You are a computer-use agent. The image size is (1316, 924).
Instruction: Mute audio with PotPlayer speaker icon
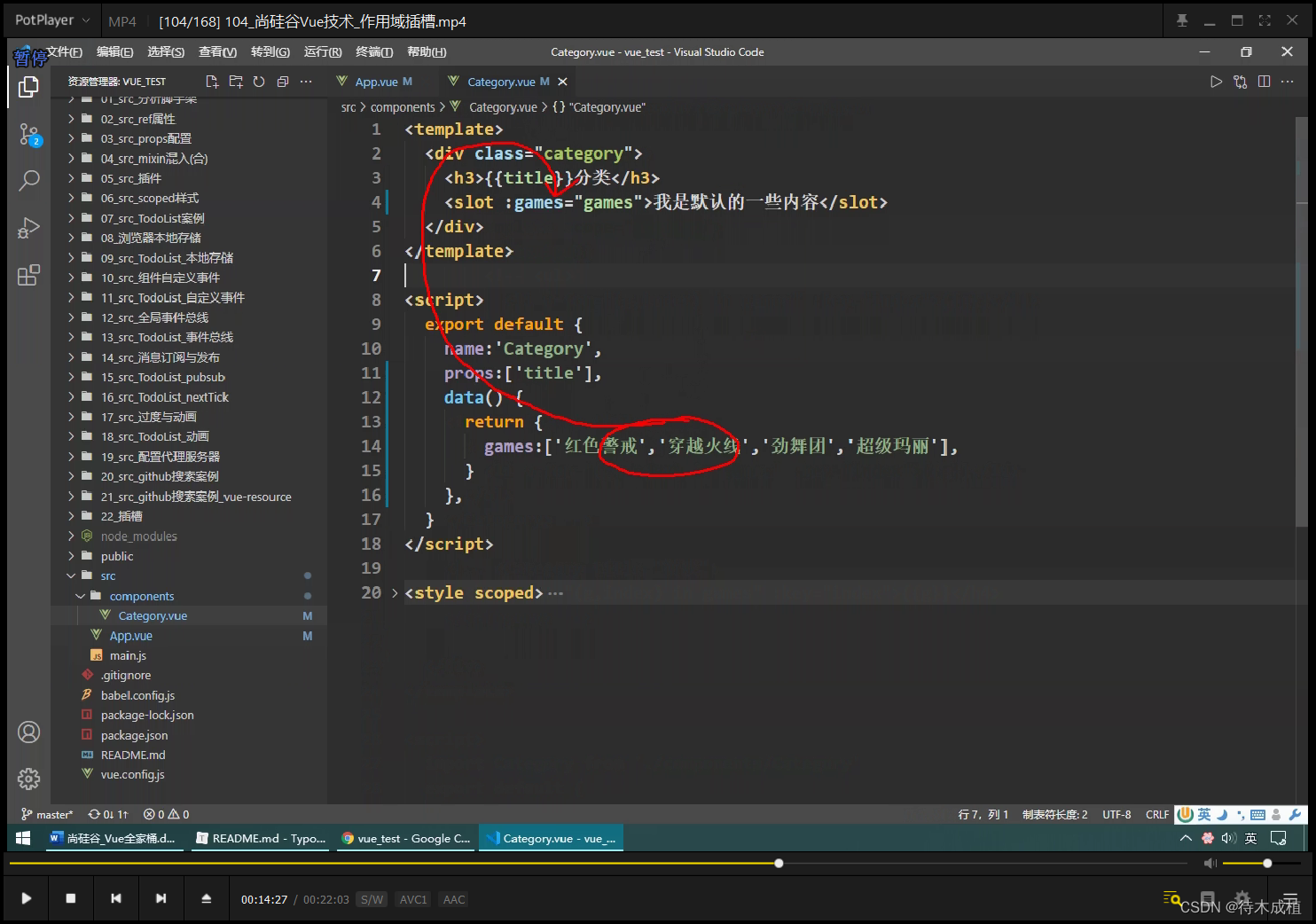point(1210,863)
